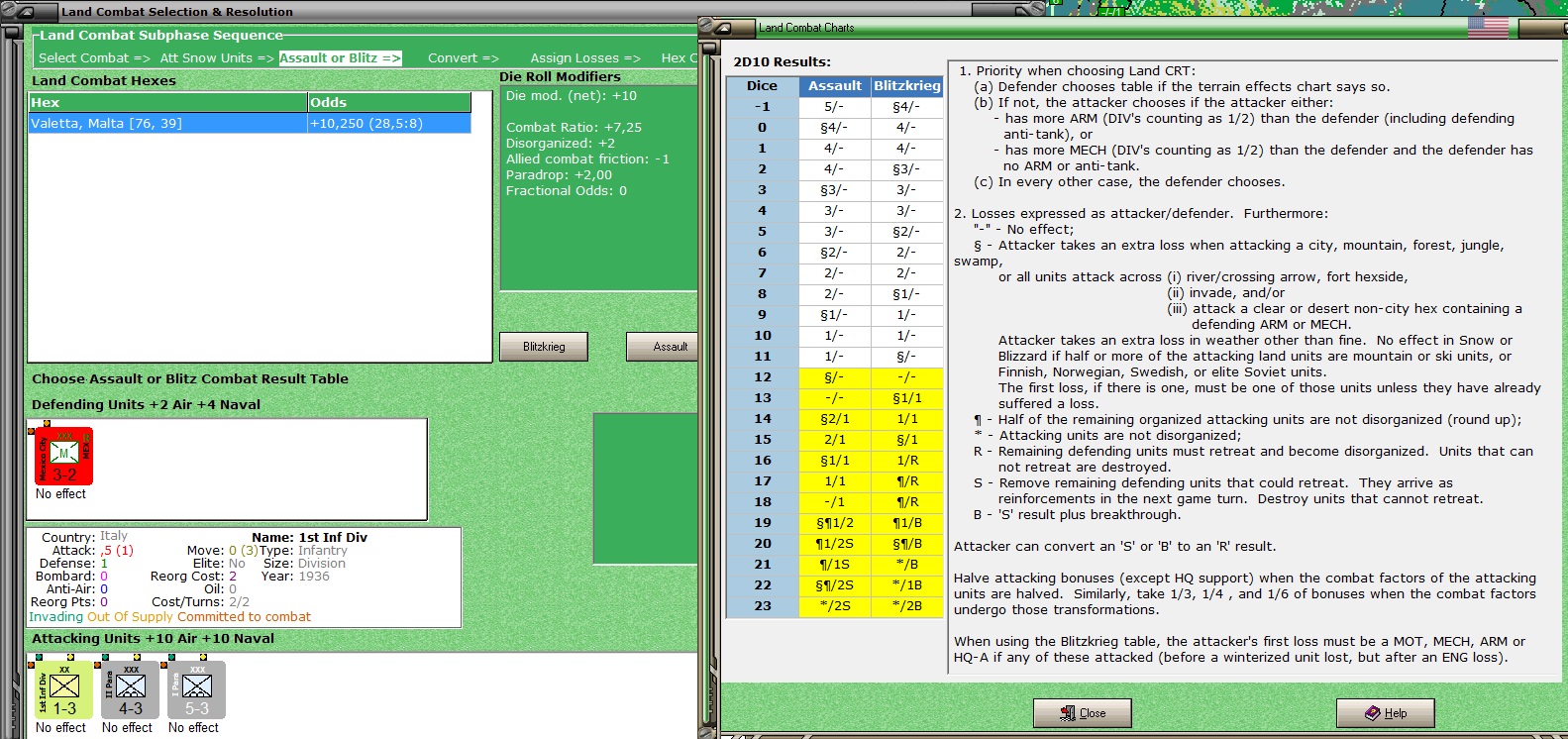The width and height of the screenshot is (1568, 739).
Task: Click the Select Combat subphase step
Action: click(94, 58)
